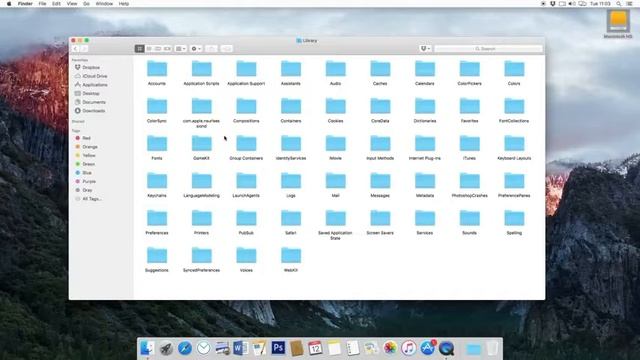Switch to icon view

point(140,49)
